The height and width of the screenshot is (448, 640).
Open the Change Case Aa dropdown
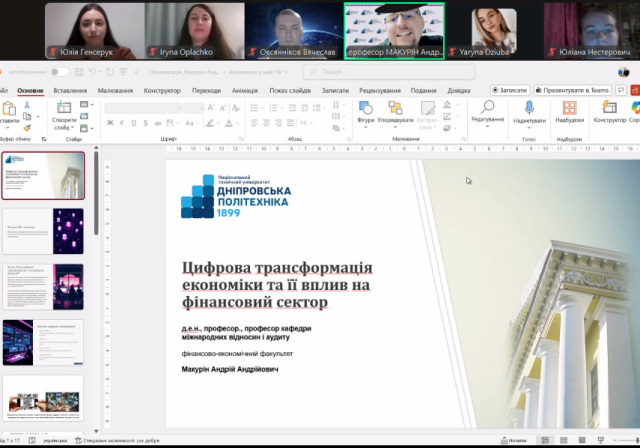(191, 123)
